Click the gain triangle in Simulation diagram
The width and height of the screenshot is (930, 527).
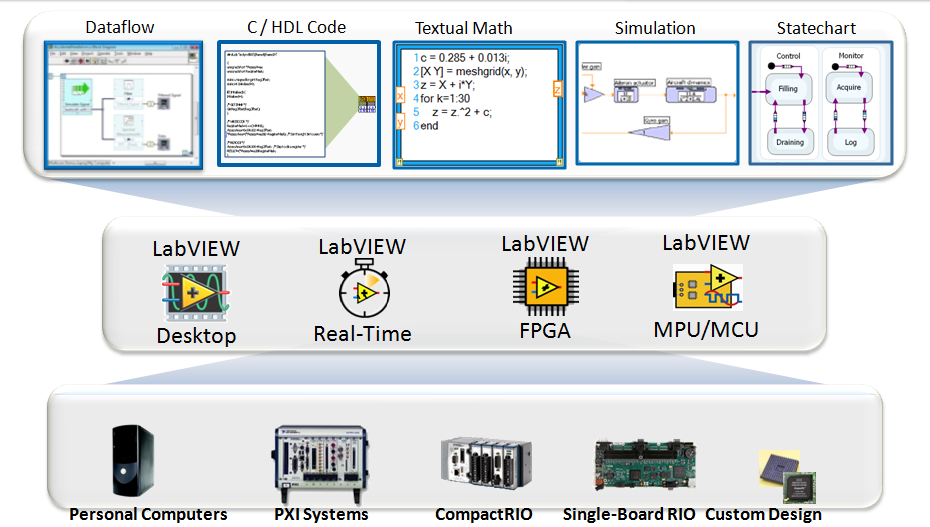[594, 94]
